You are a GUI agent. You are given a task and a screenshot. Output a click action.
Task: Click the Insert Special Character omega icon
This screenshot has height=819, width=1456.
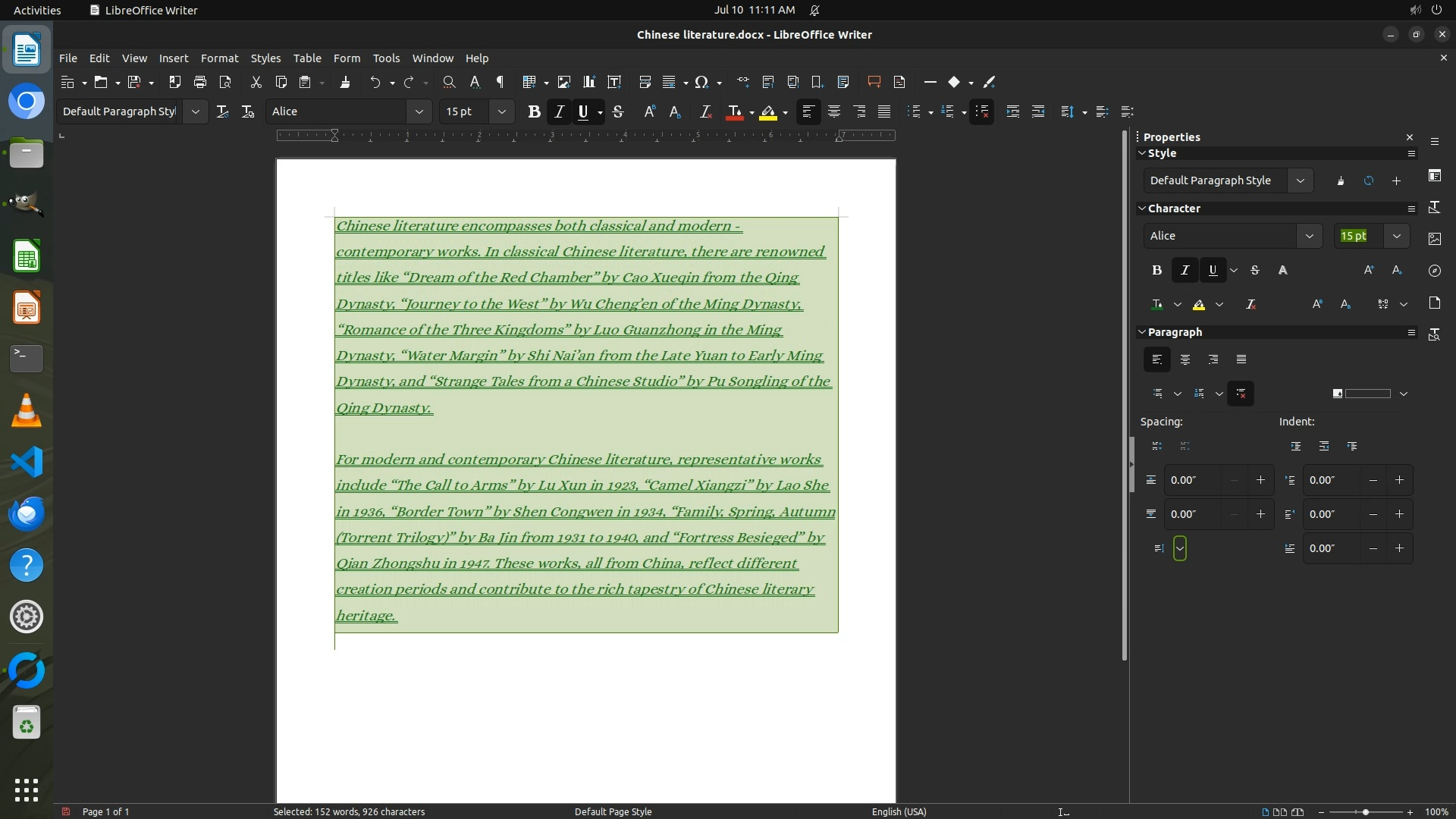click(x=701, y=82)
